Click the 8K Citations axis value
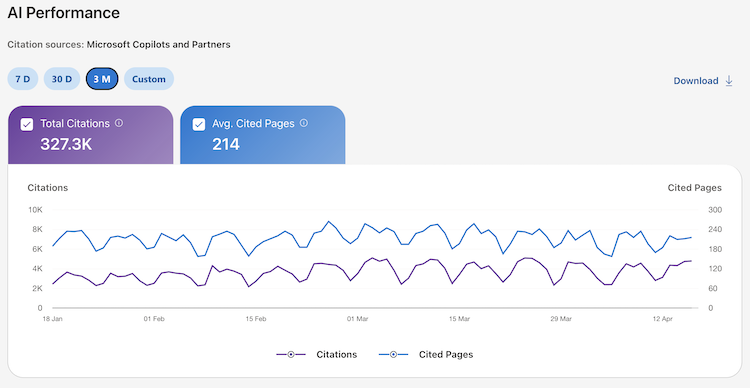This screenshot has height=388, width=750. click(x=37, y=229)
